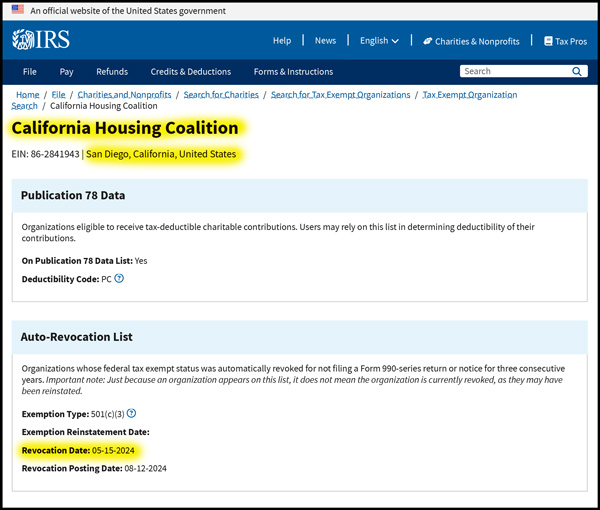This screenshot has height=510, width=600.
Task: Open the Refunds menu
Action: (x=112, y=72)
